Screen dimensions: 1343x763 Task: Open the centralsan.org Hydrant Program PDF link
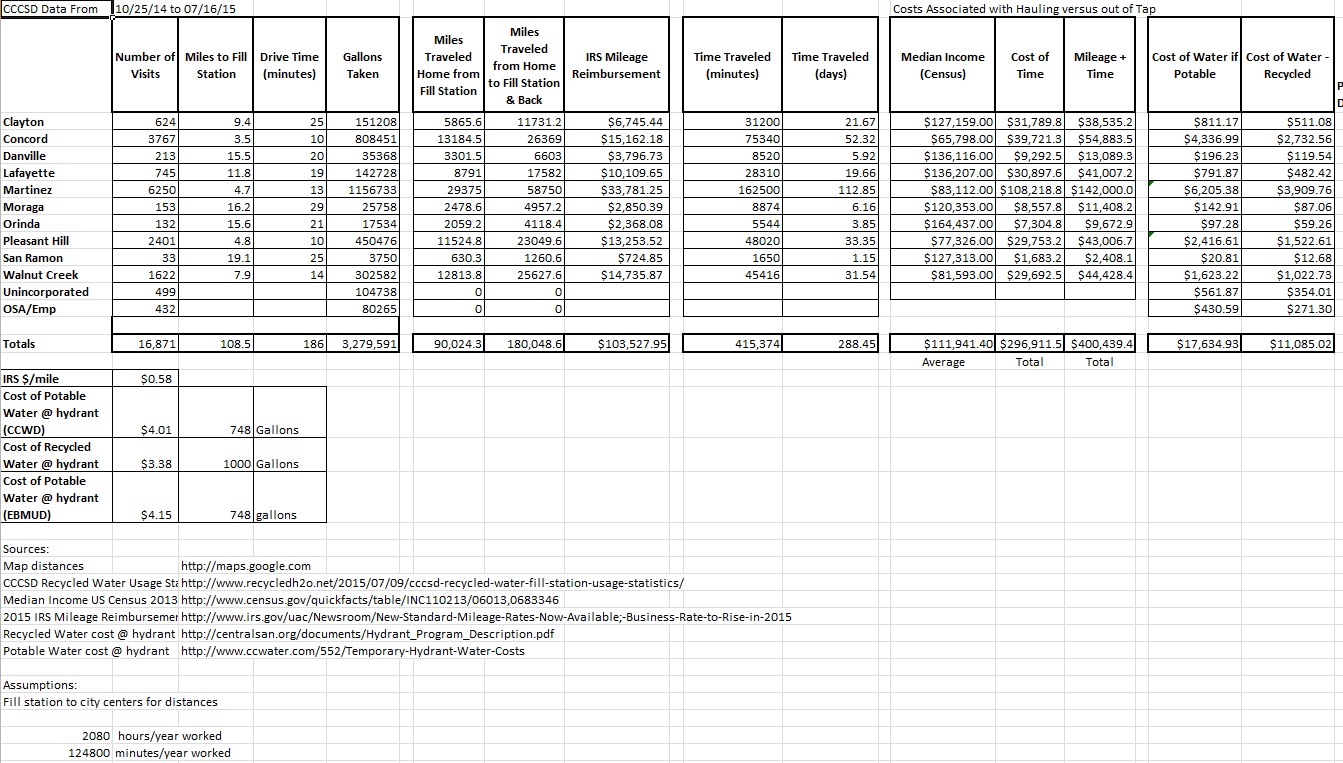pos(367,634)
